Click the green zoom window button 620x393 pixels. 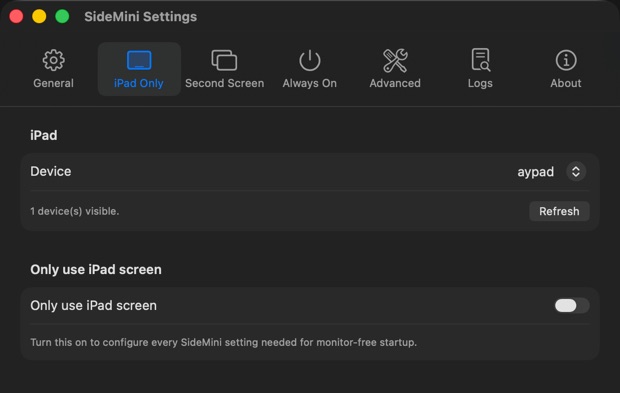point(62,17)
